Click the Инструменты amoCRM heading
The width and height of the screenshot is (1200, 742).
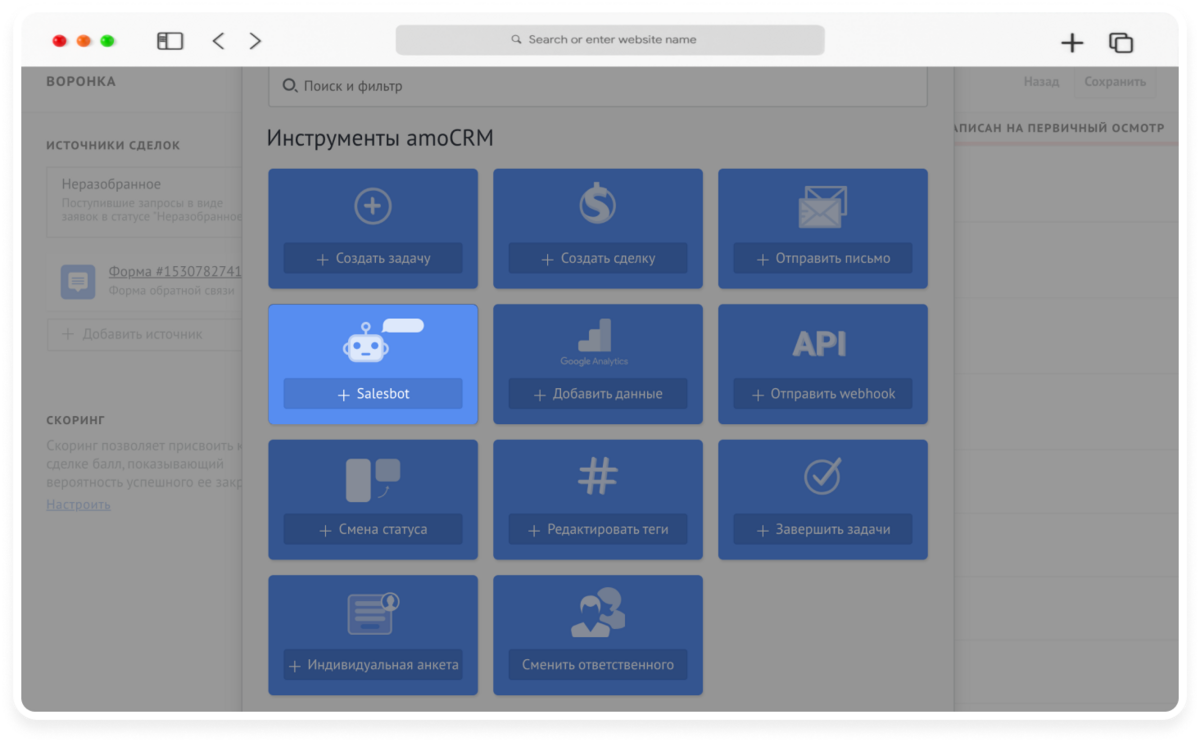(380, 138)
